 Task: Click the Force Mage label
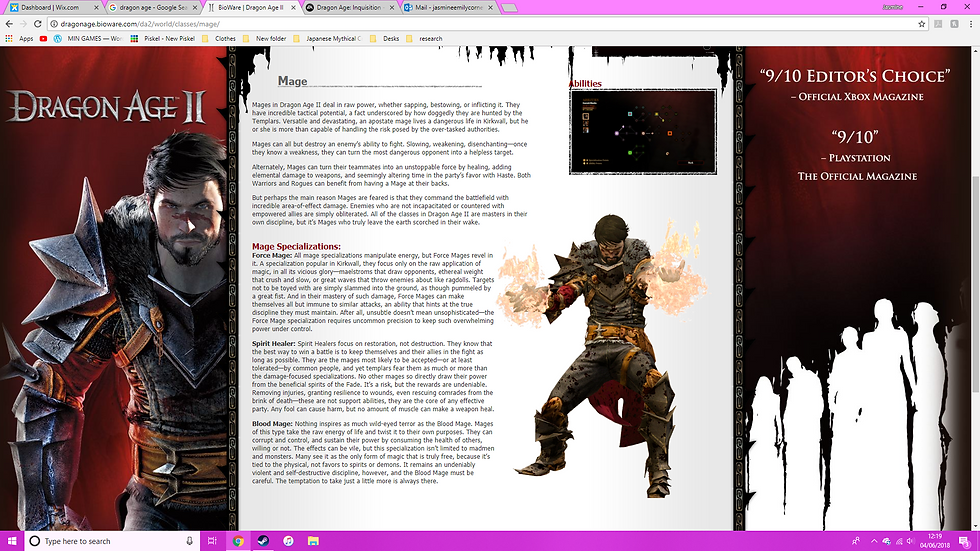(272, 256)
